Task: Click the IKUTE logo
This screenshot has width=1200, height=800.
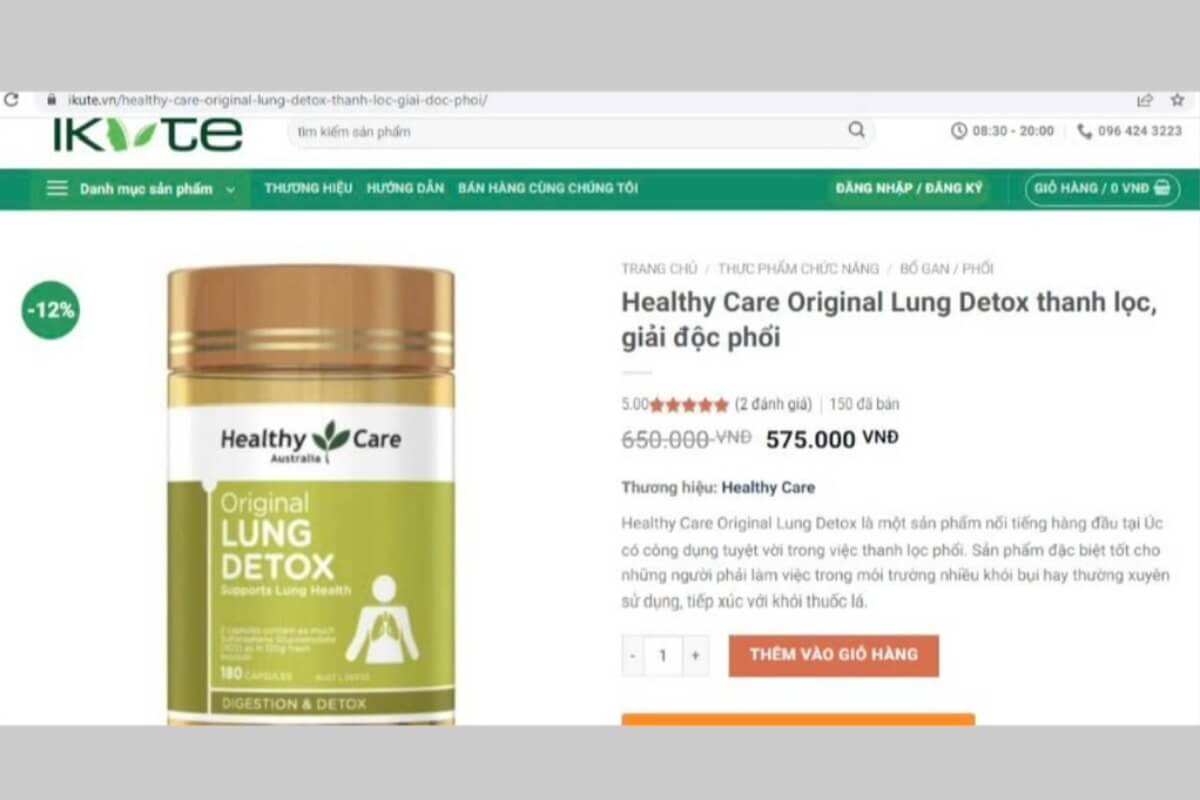Action: tap(148, 135)
